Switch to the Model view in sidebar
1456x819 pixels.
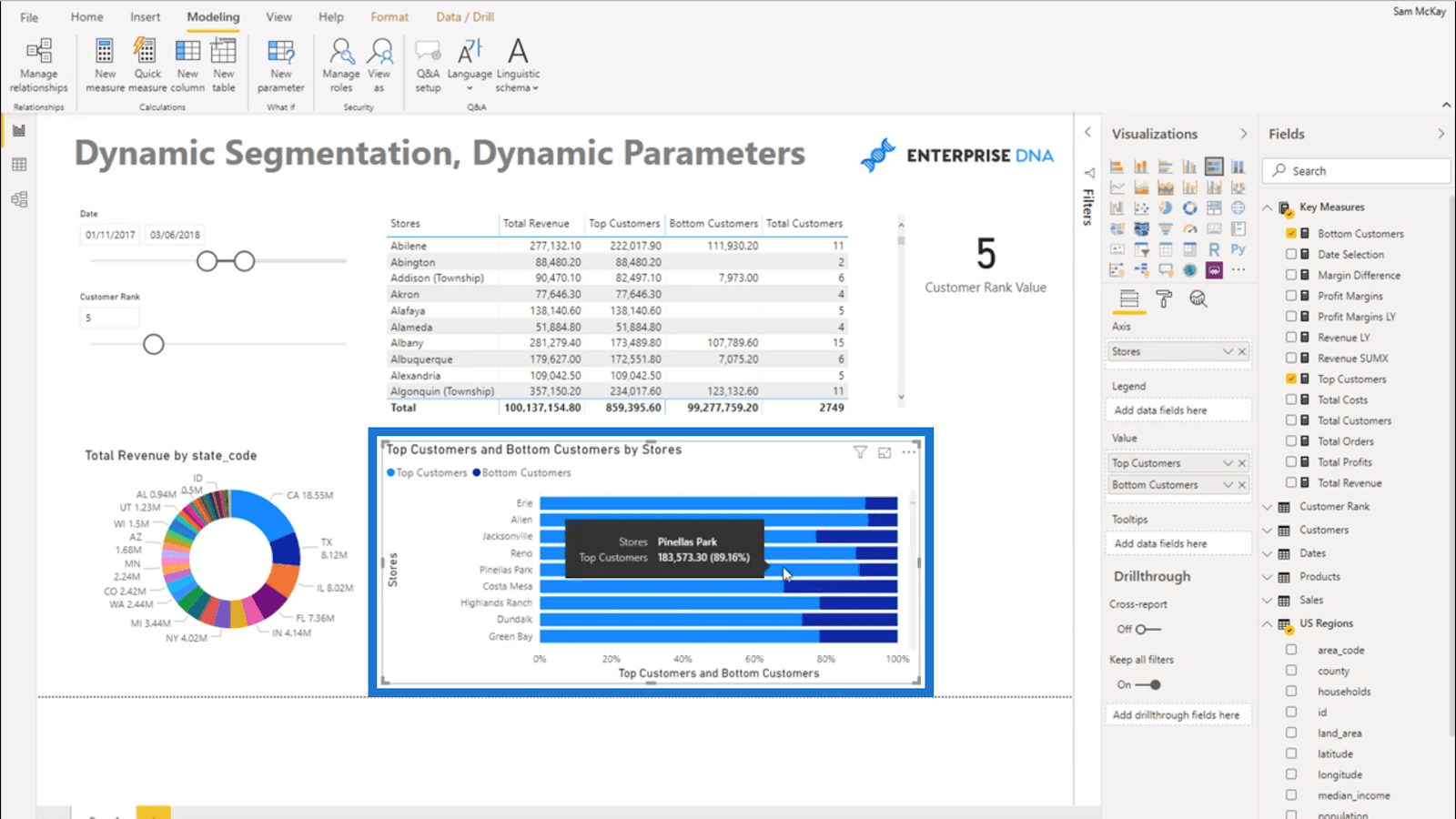point(19,199)
